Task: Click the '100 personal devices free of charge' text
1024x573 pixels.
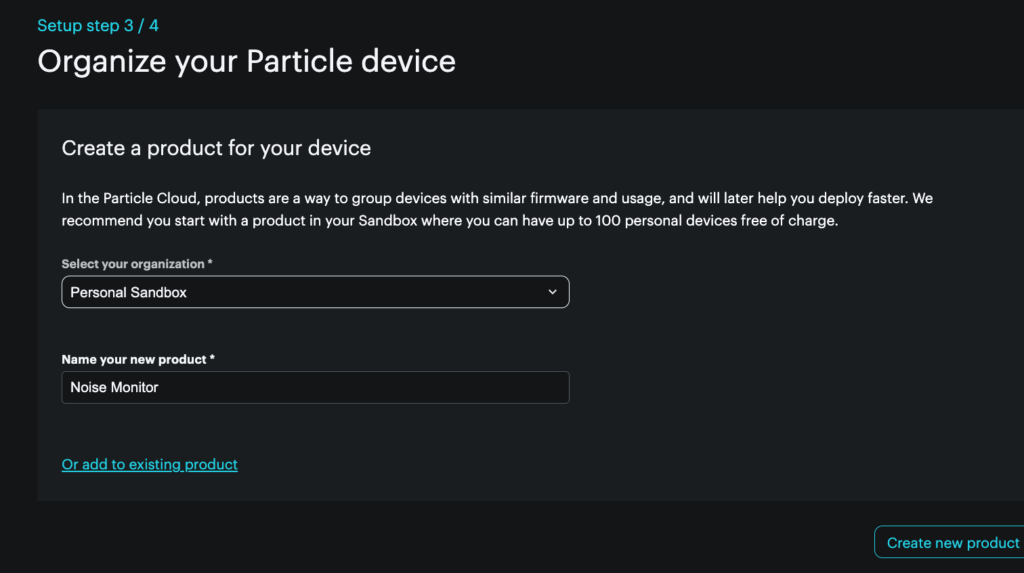Action: click(716, 221)
